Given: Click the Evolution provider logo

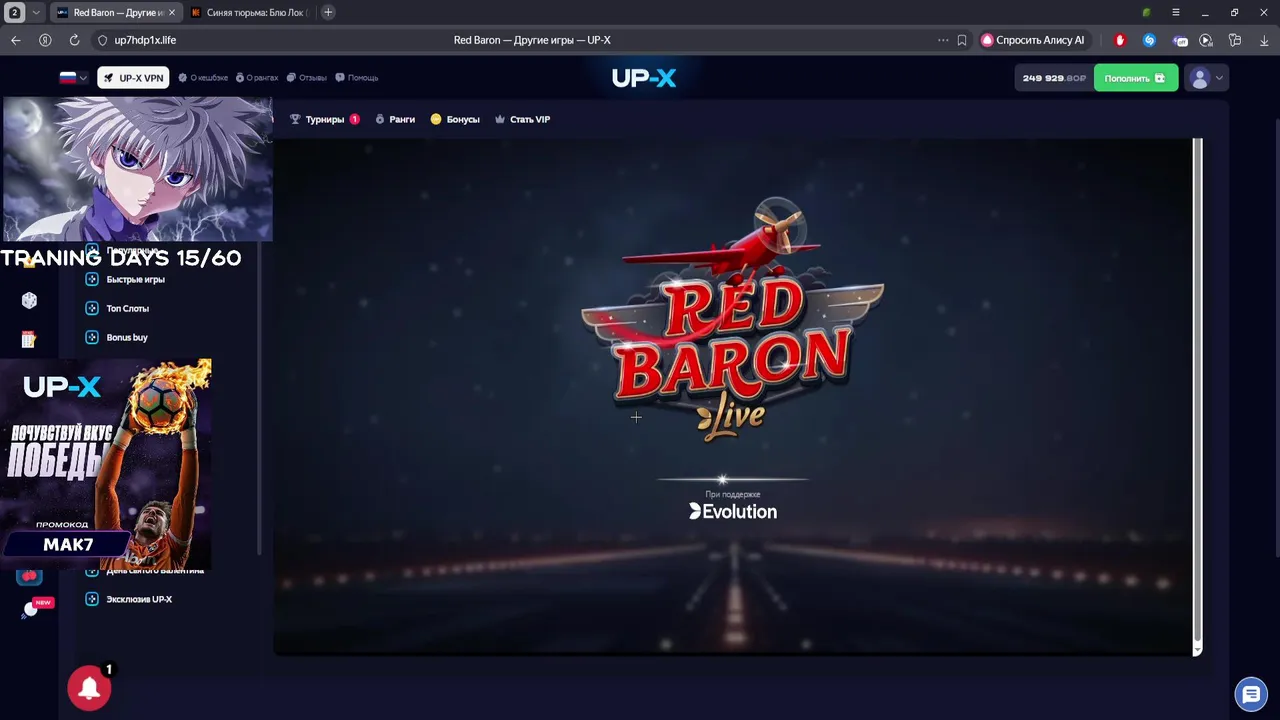Looking at the screenshot, I should 733,511.
